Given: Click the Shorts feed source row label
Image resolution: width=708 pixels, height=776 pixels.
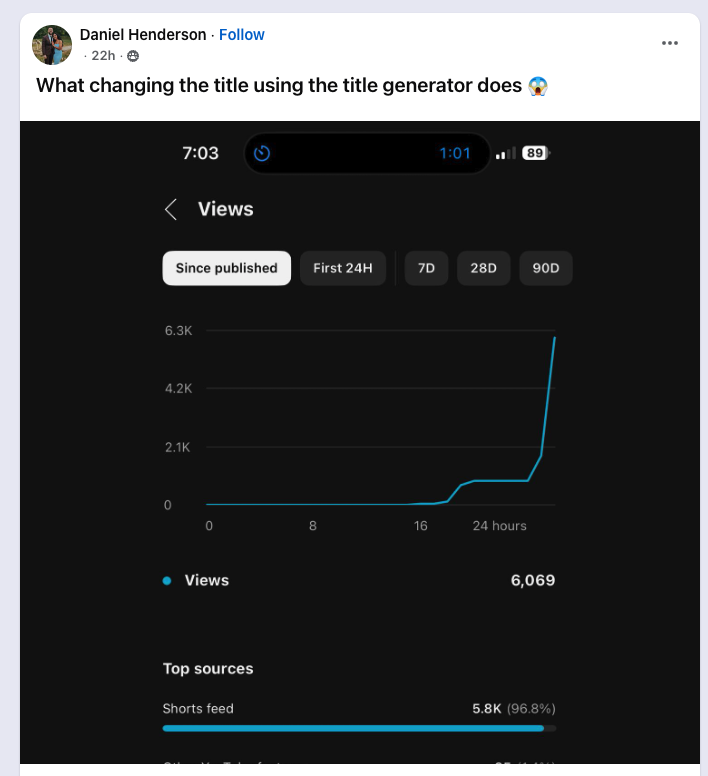Looking at the screenshot, I should pos(198,708).
